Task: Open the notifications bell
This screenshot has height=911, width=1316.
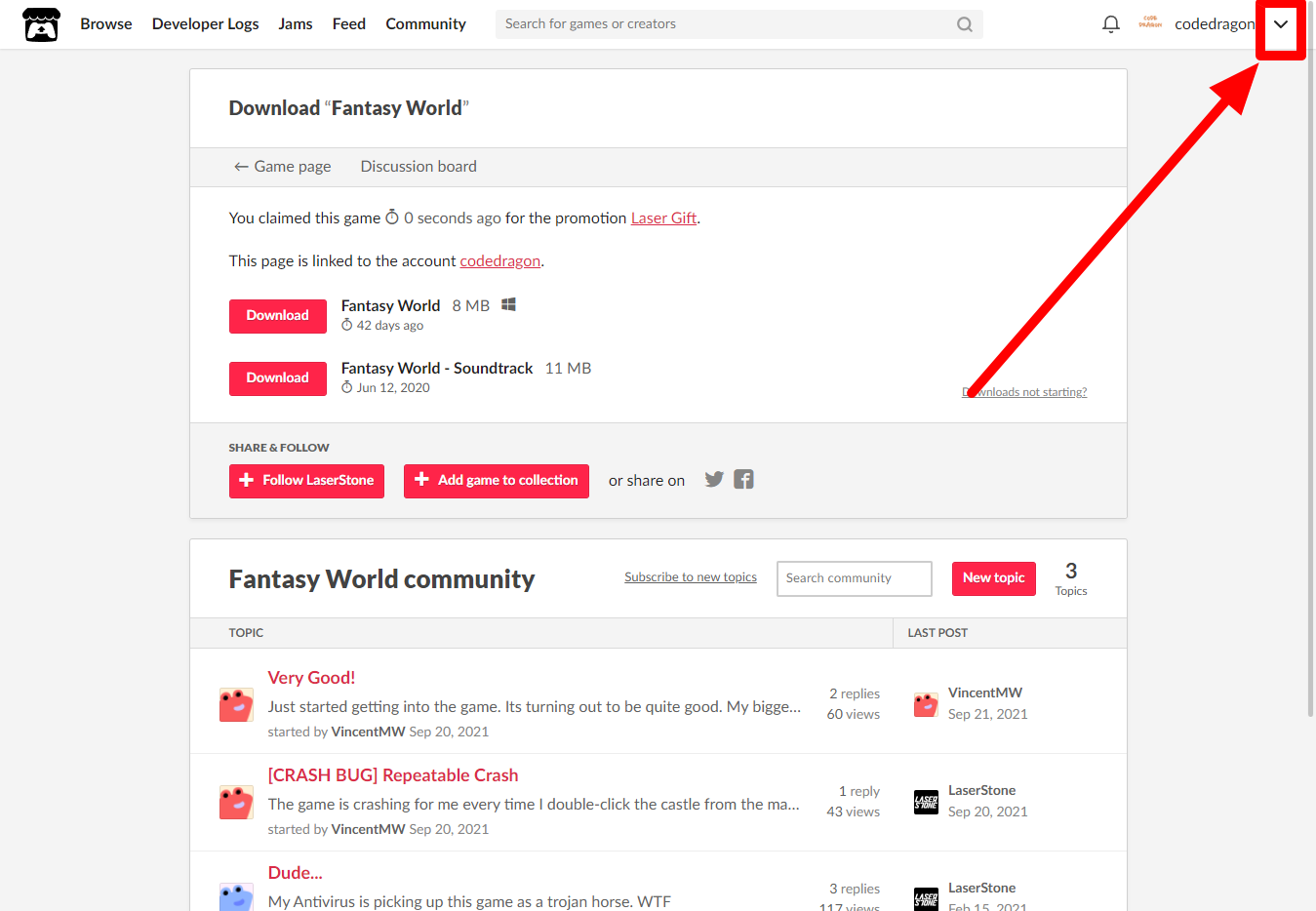Action: tap(1110, 24)
